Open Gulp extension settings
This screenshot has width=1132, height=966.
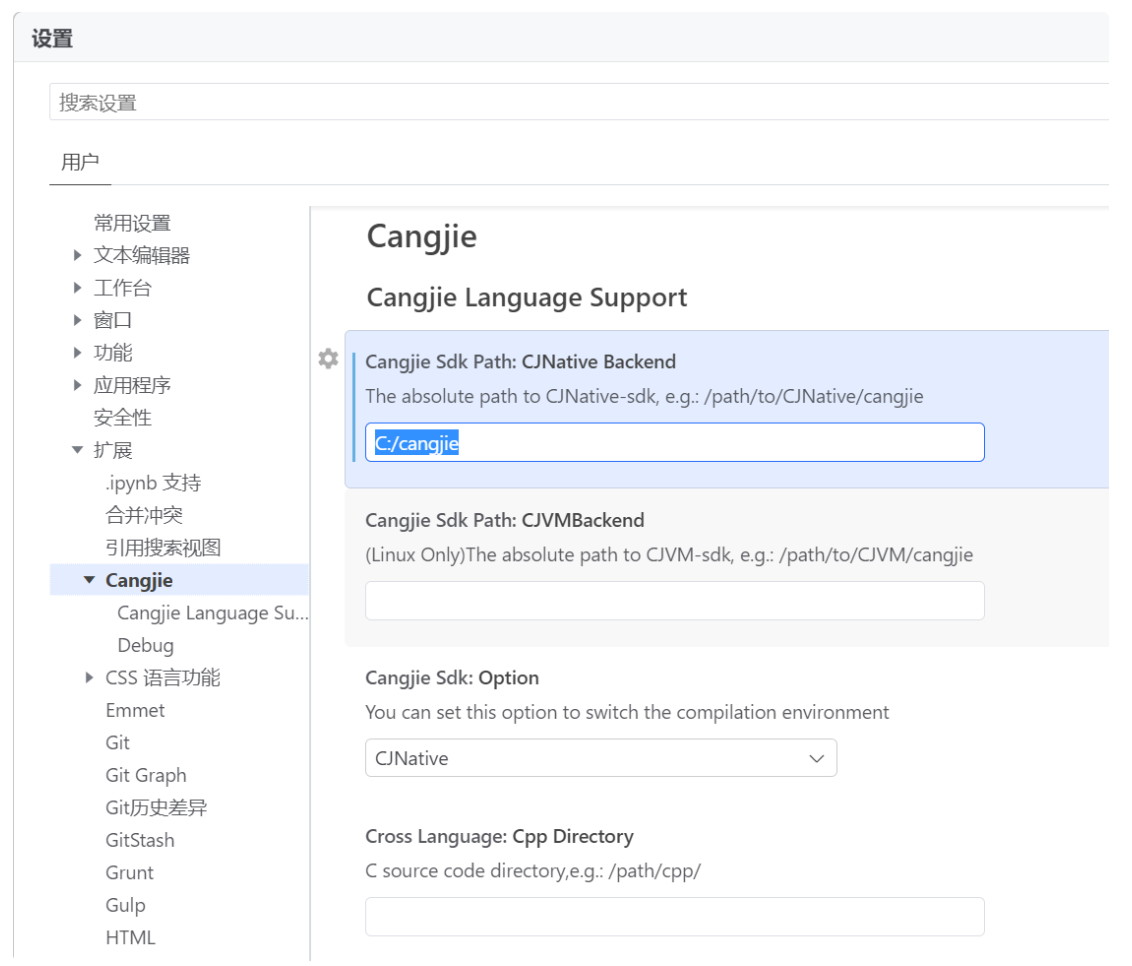coord(126,905)
